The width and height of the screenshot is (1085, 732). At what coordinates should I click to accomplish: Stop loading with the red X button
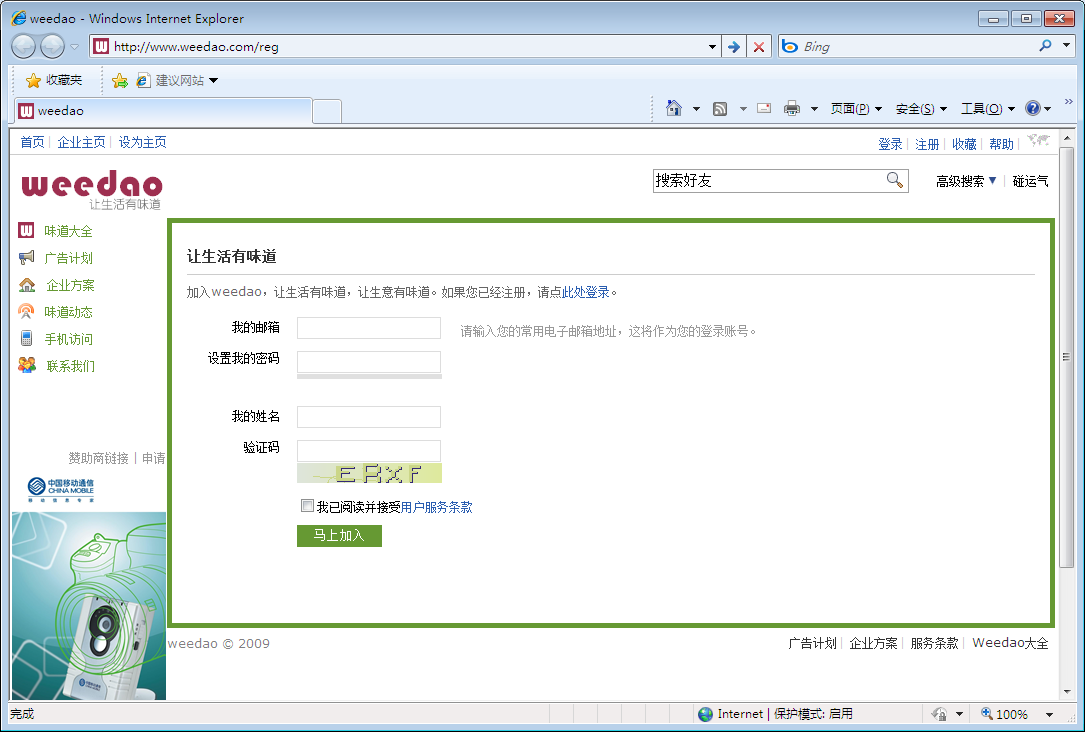(x=759, y=46)
